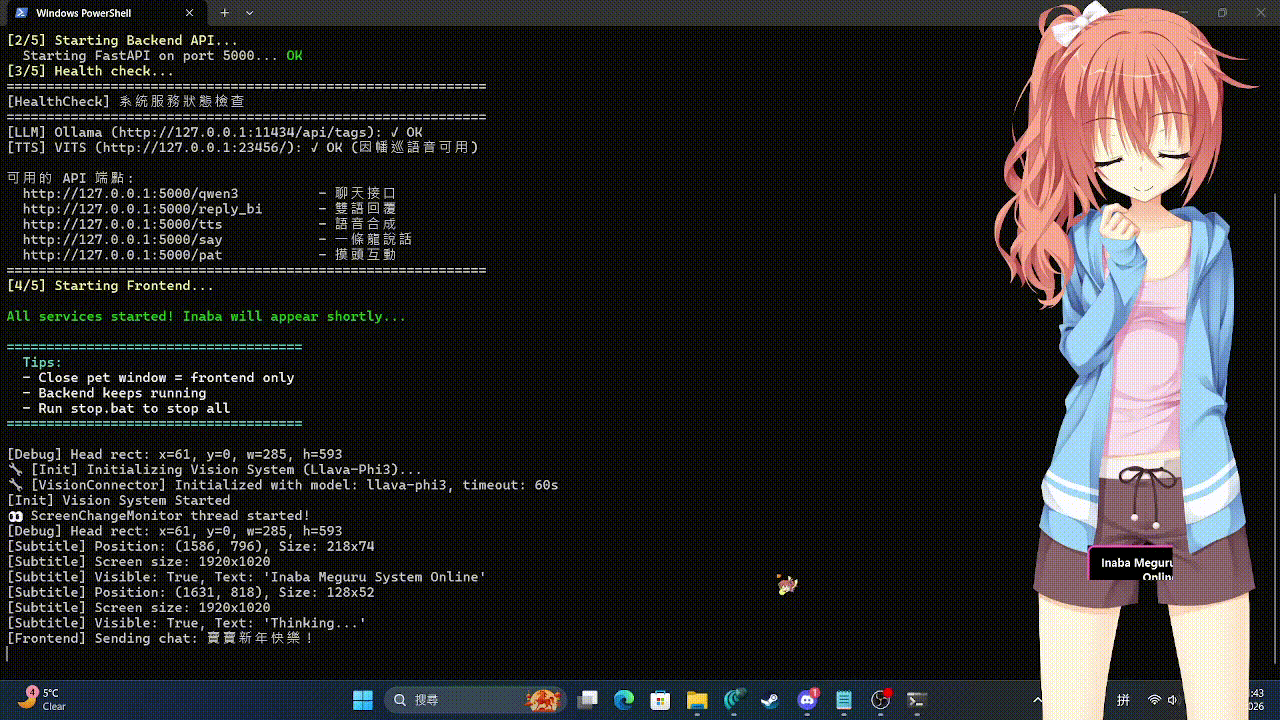This screenshot has width=1280, height=720.
Task: Click the "語音合成" endpoint description
Action: 366,224
